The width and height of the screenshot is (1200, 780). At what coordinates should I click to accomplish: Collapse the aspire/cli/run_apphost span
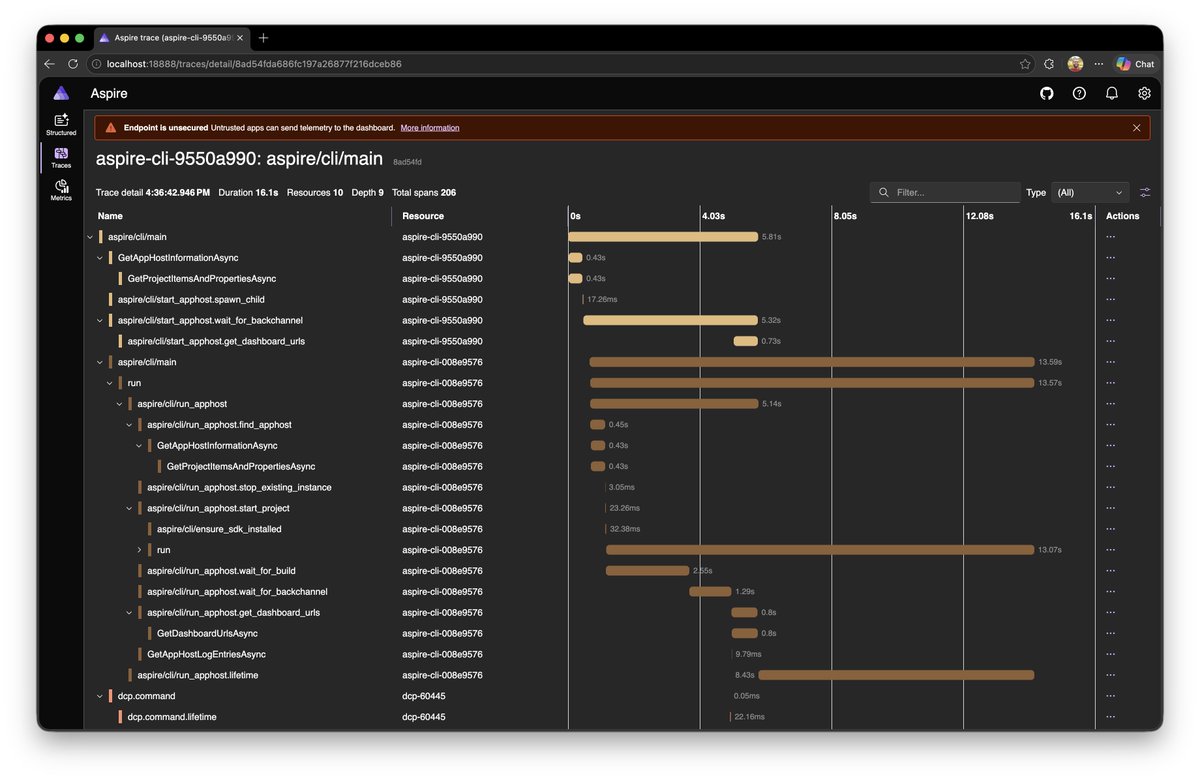point(119,404)
